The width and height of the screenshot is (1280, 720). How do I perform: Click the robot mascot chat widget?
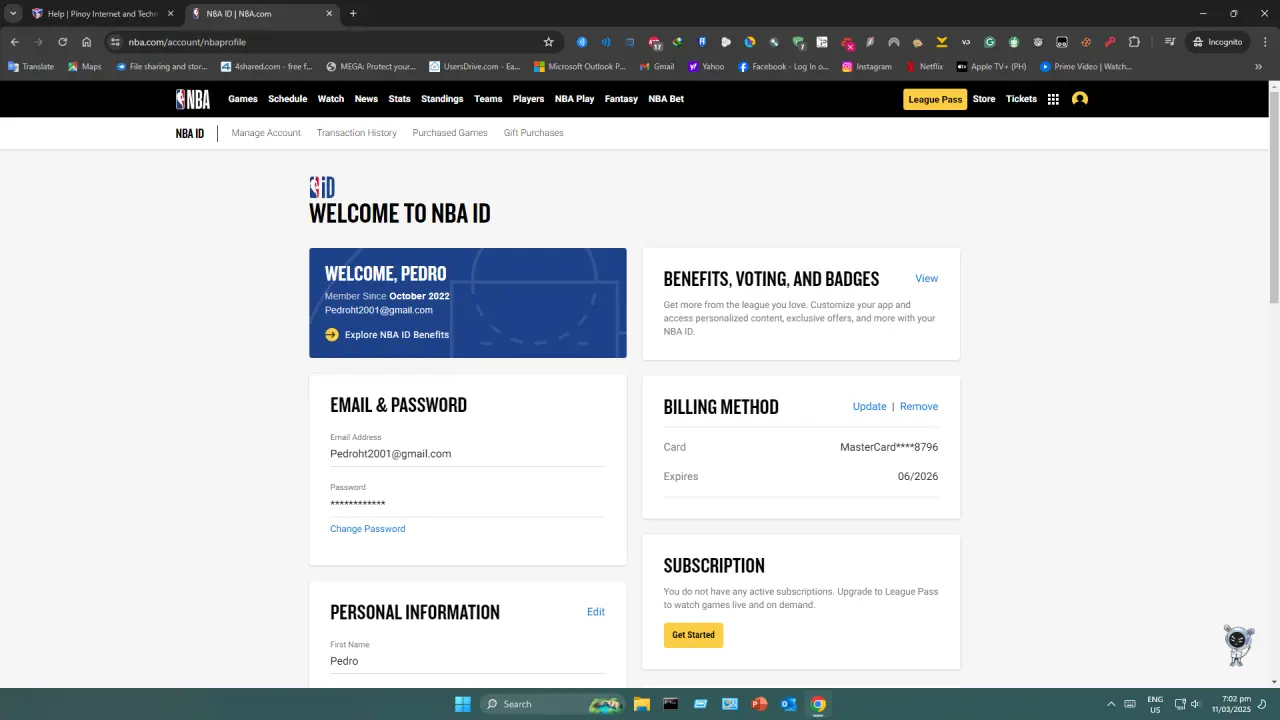tap(1238, 645)
